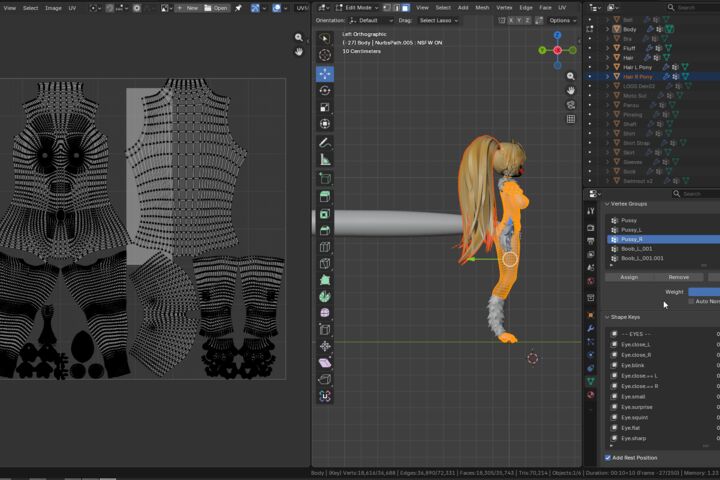720x480 pixels.
Task: Open the Mesh menu in 3D viewport
Action: pos(482,8)
